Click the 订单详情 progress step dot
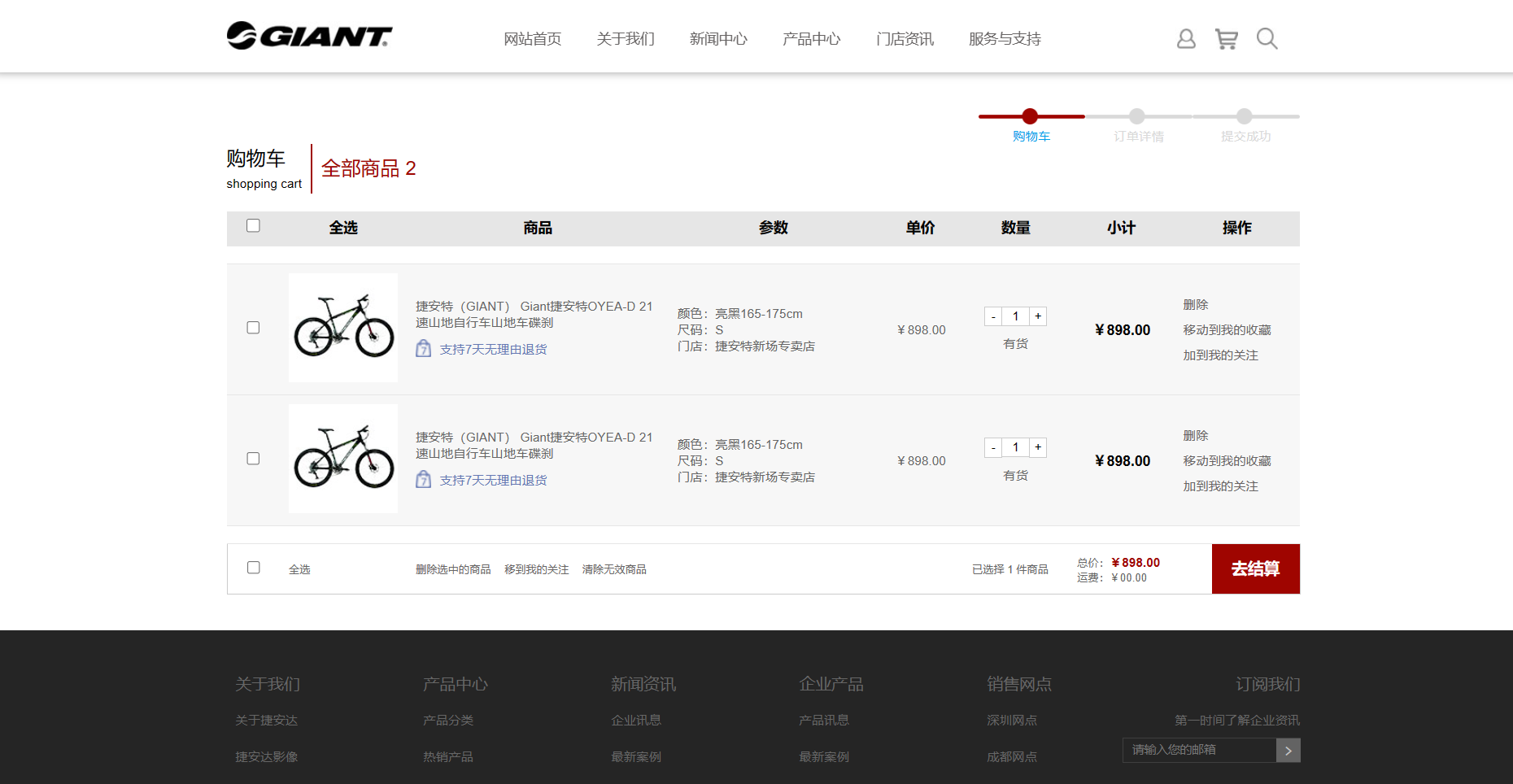 [x=1137, y=116]
